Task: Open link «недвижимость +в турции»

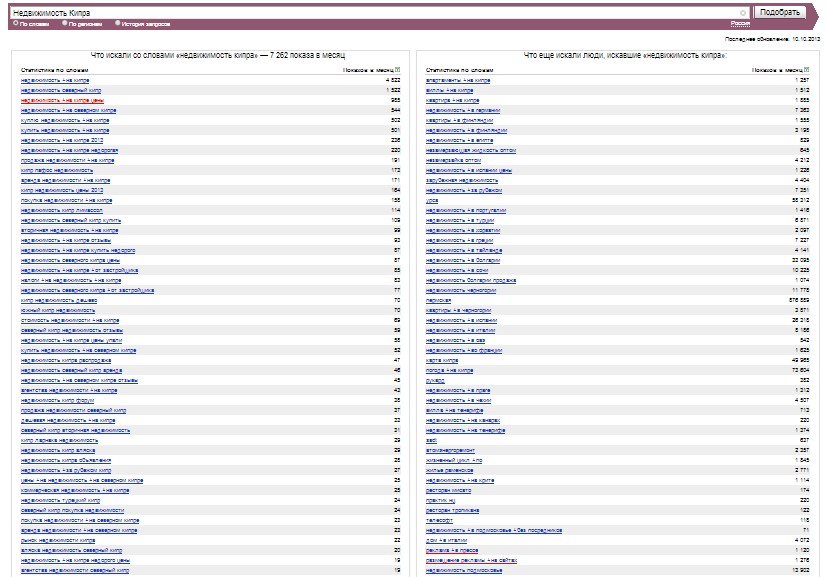Action: [460, 221]
